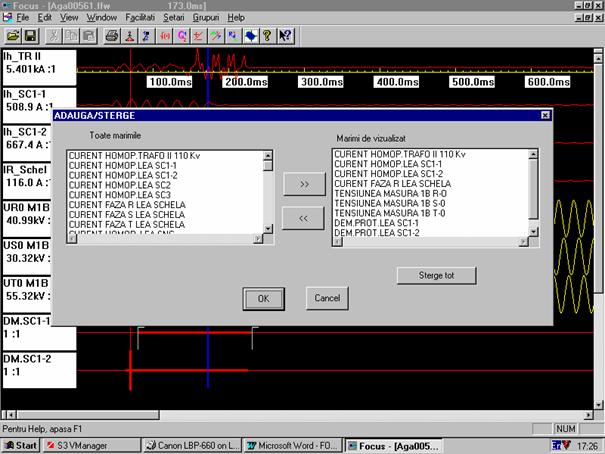Click down arrow of Toate marimile scrollbar

[x=267, y=237]
